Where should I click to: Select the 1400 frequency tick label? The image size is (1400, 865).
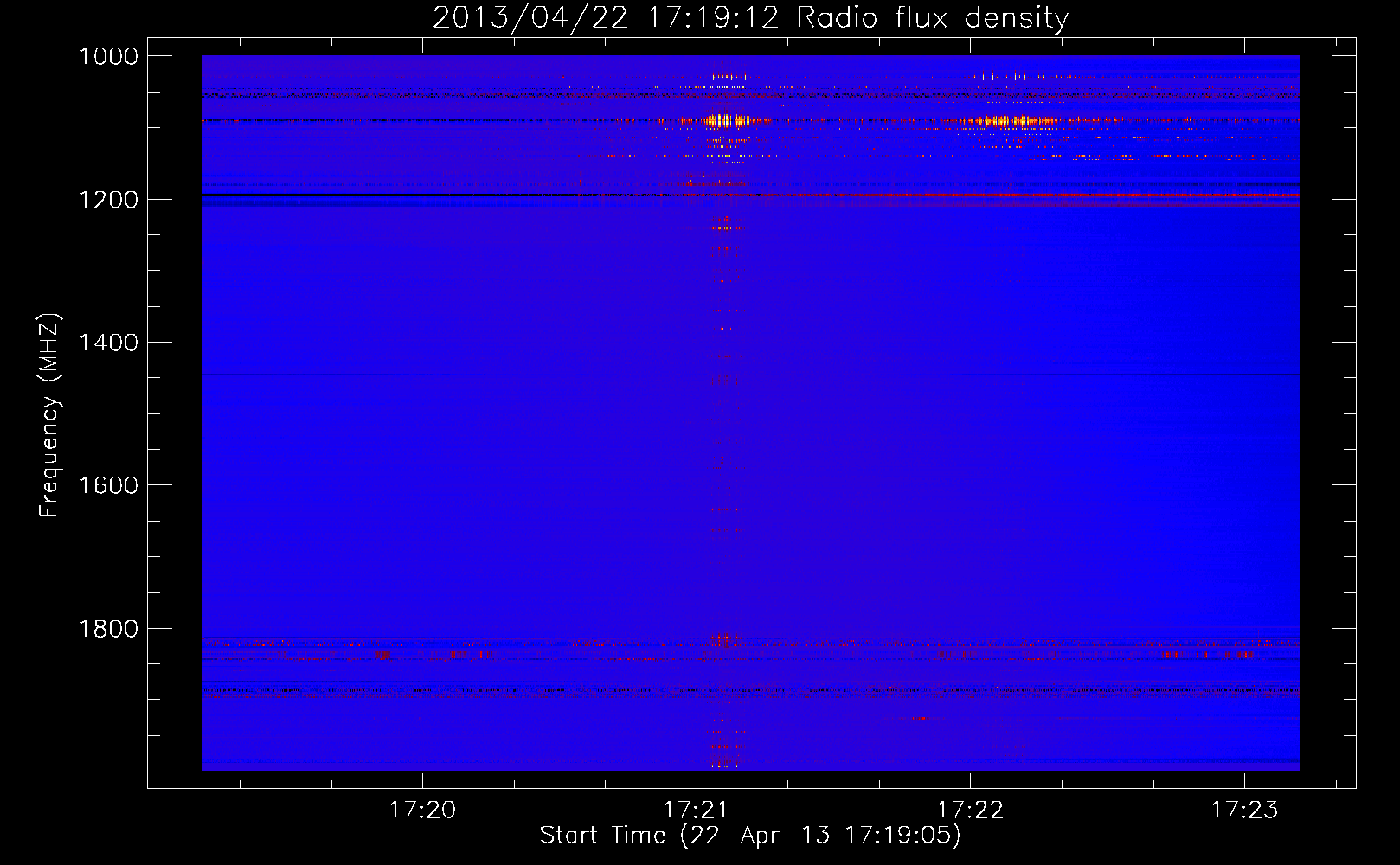[108, 343]
